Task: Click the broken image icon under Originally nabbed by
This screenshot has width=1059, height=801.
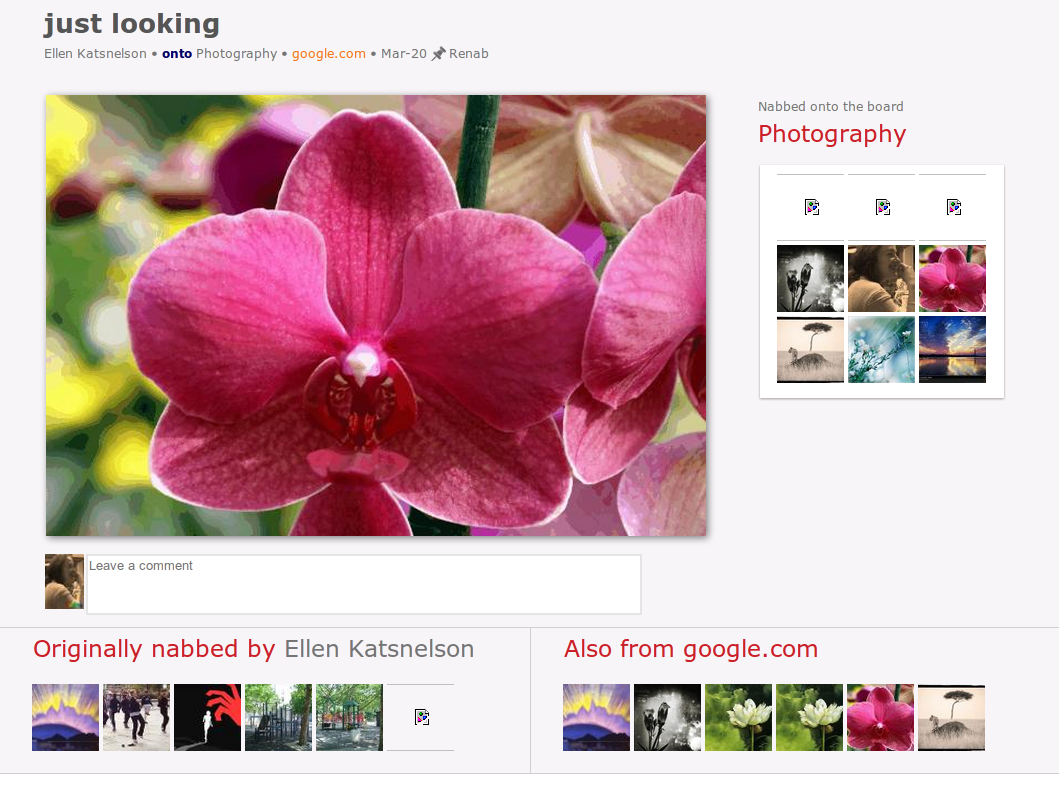Action: click(x=421, y=717)
